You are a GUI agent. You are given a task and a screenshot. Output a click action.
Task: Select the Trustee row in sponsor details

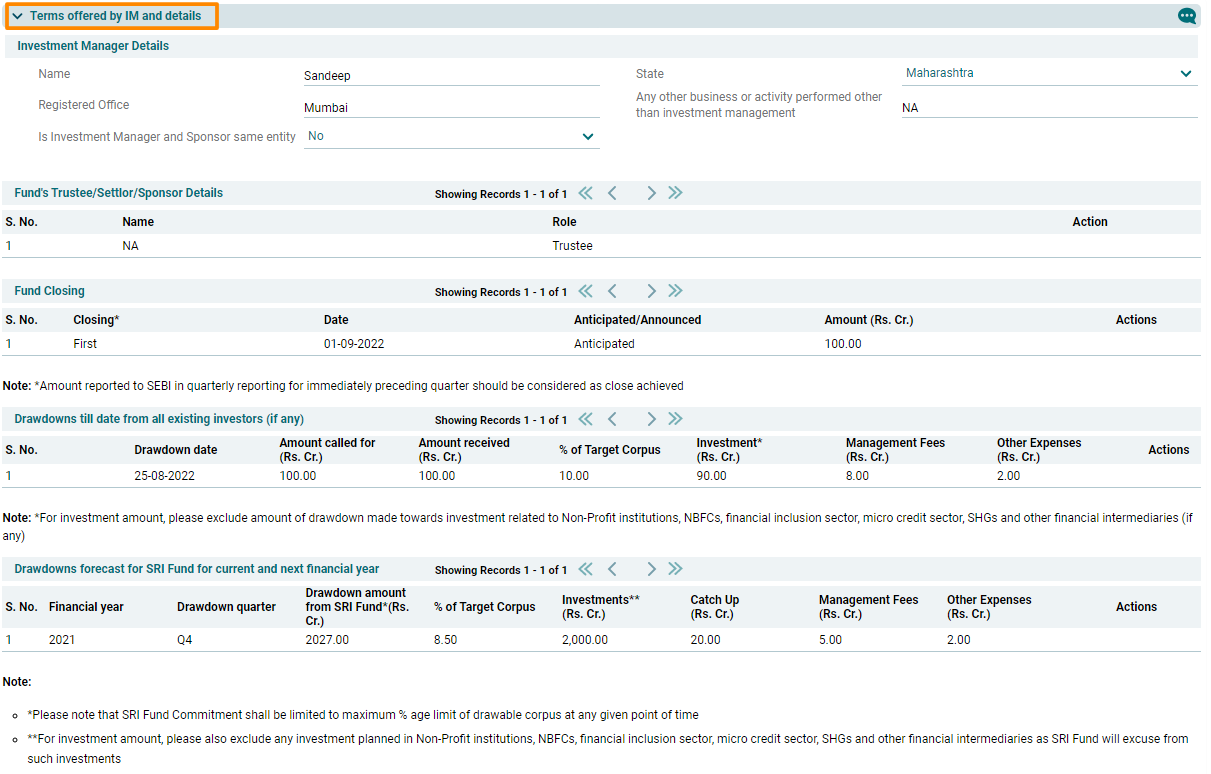point(600,246)
